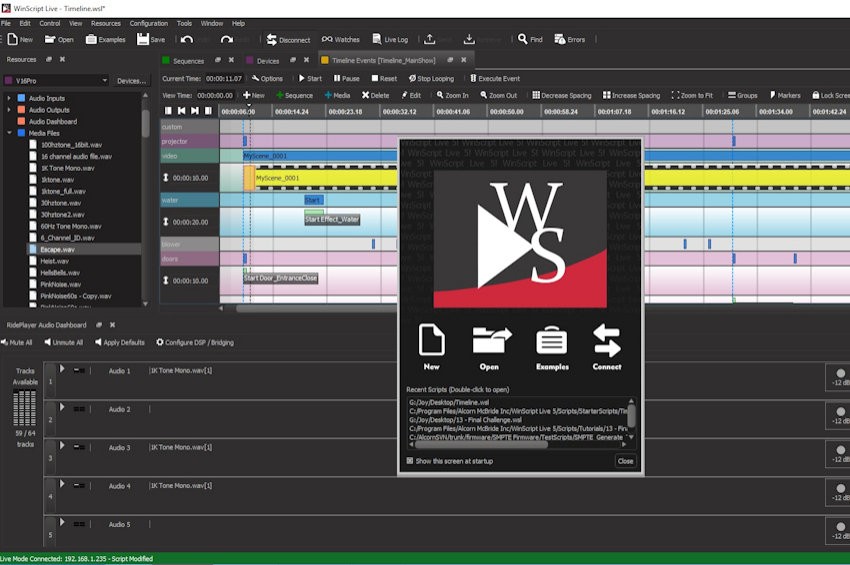Open the Configuration menu
Viewport: 850px width, 565px height.
149,23
